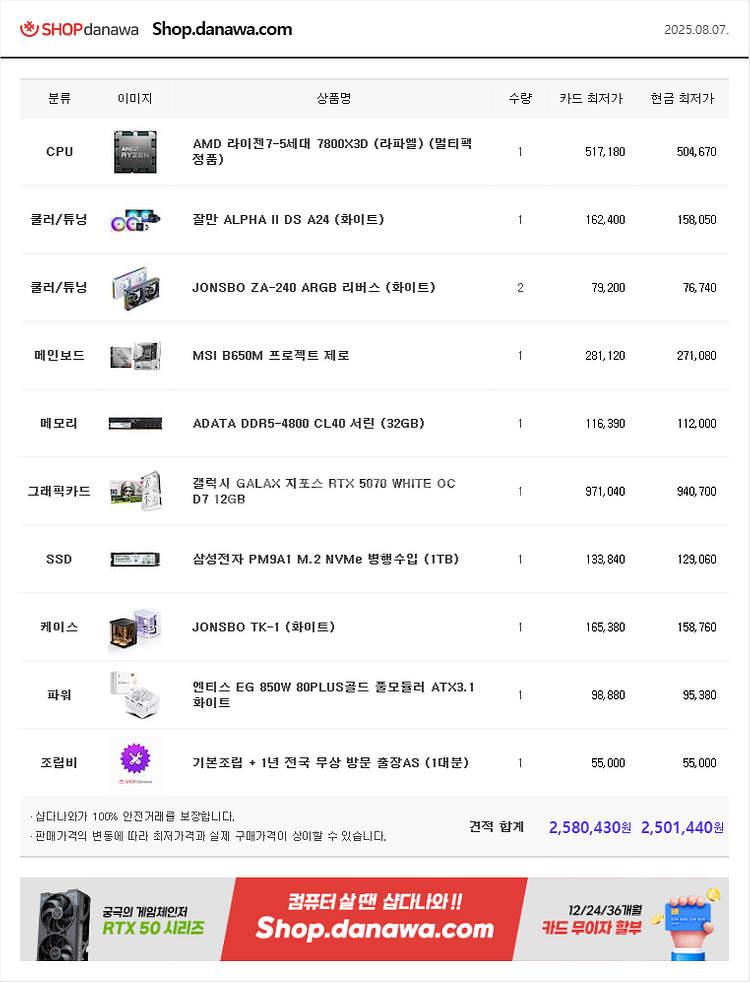750x983 pixels.
Task: Select the ADATA DDR5 memory image
Action: pos(135,424)
